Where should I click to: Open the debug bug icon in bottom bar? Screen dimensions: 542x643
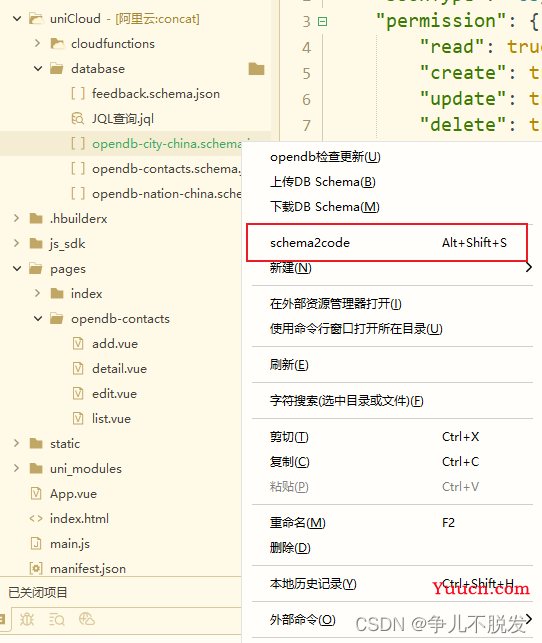[27, 619]
